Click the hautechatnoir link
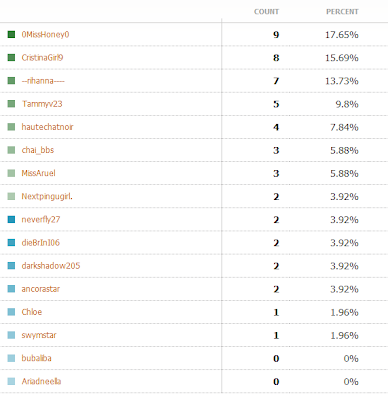The width and height of the screenshot is (388, 400). (x=47, y=127)
